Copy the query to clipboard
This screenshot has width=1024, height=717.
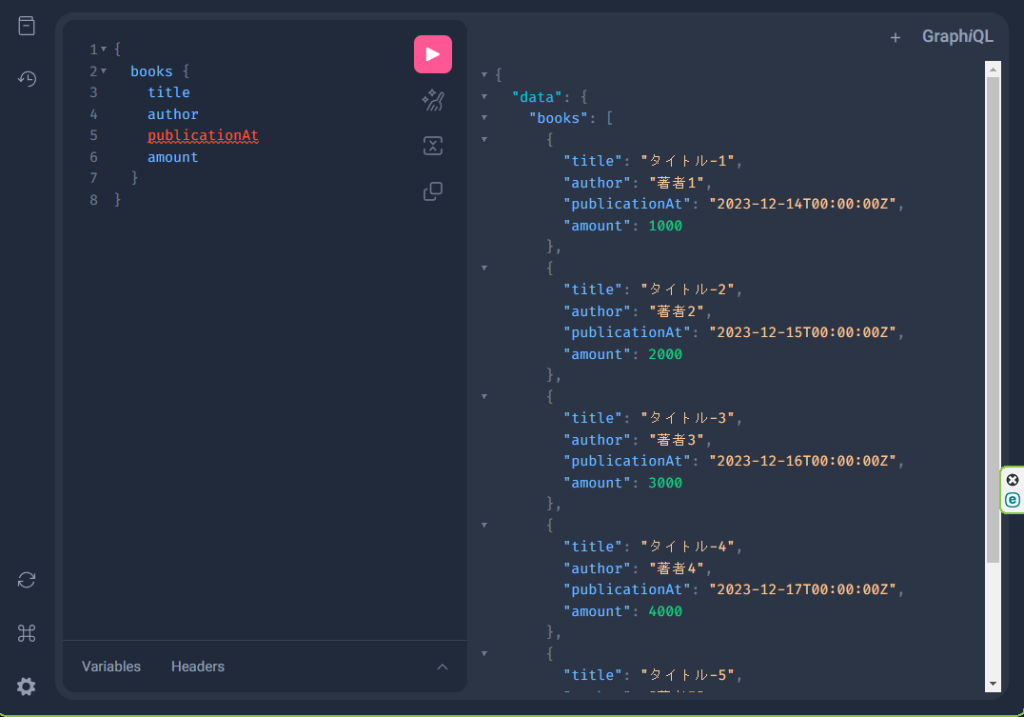[x=433, y=190]
